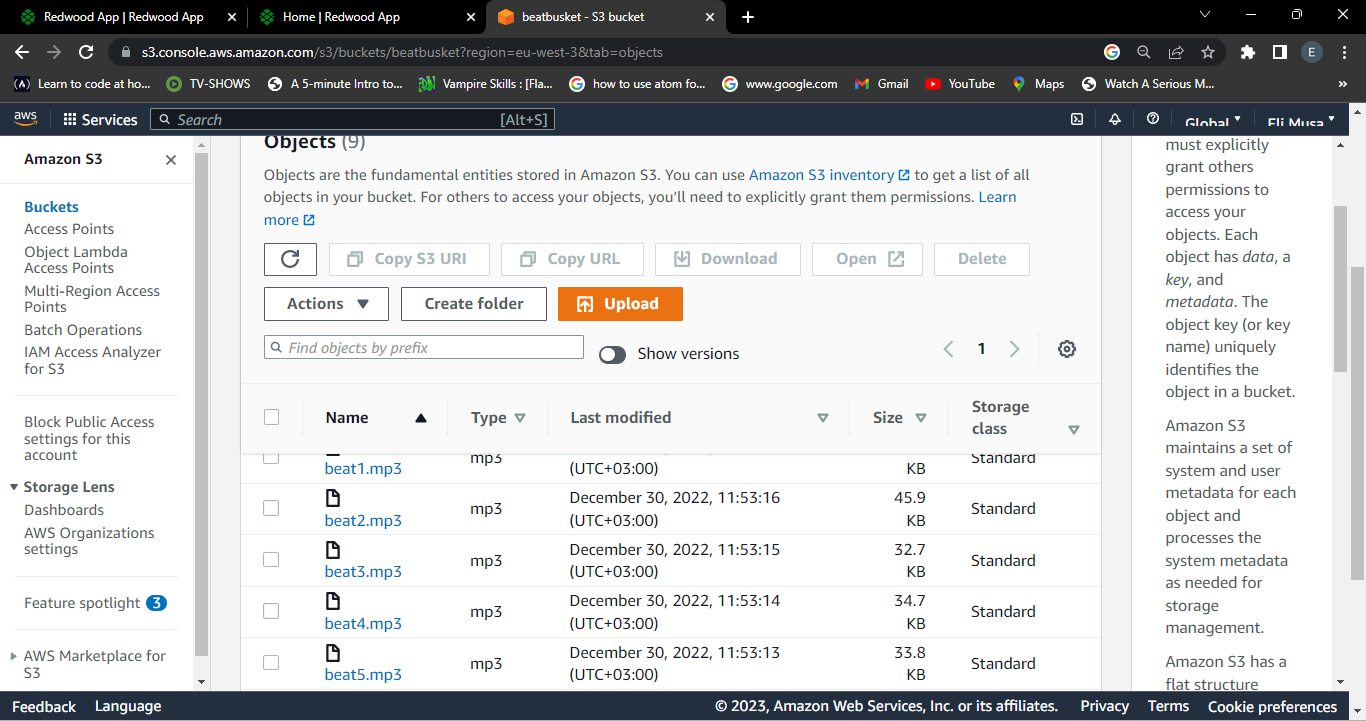Sort by Name column arrow

click(421, 418)
